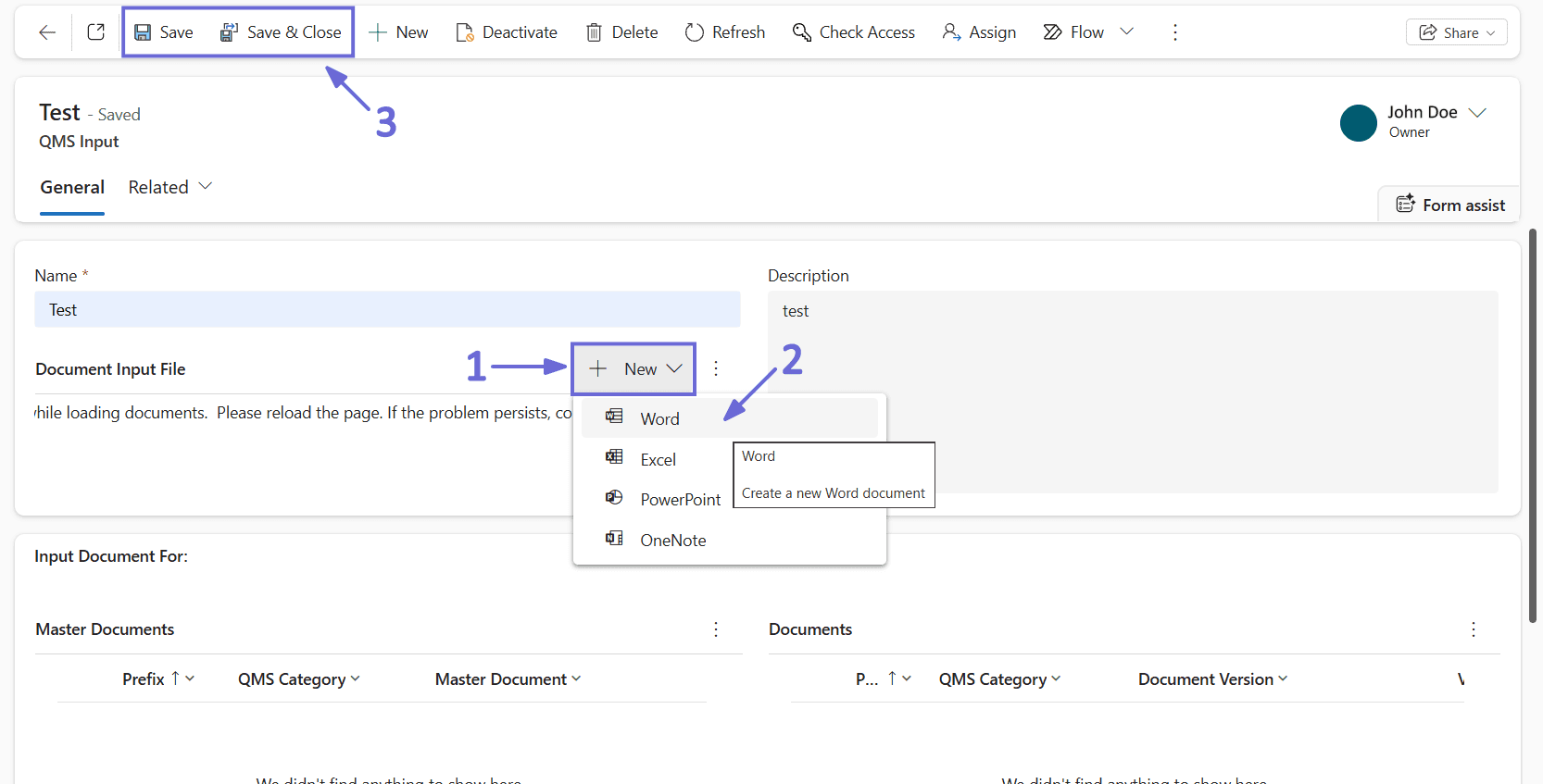Image resolution: width=1543 pixels, height=784 pixels.
Task: Open Documents grid more commands
Action: click(x=1474, y=629)
